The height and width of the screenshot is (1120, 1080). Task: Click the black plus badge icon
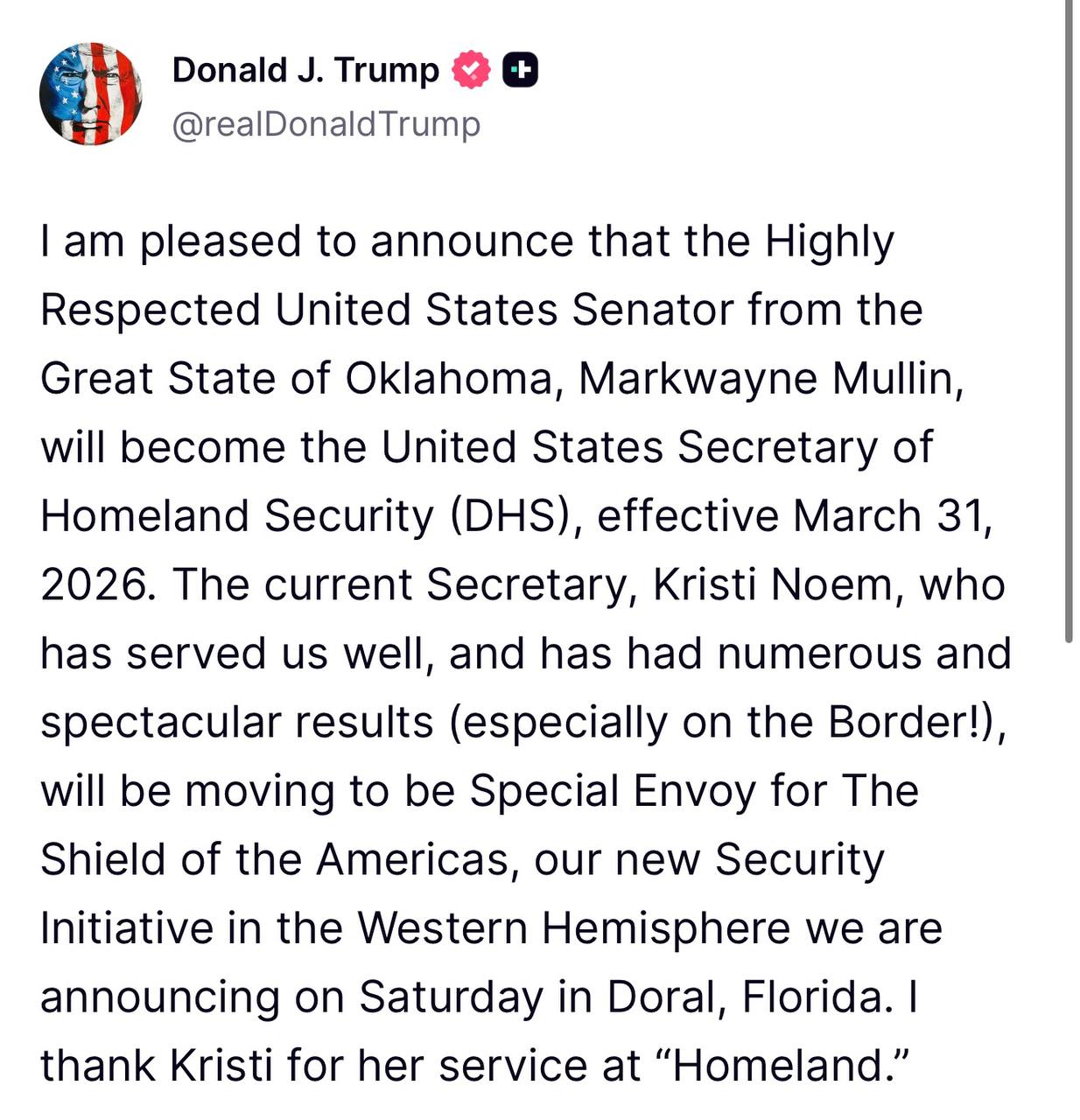pyautogui.click(x=520, y=70)
